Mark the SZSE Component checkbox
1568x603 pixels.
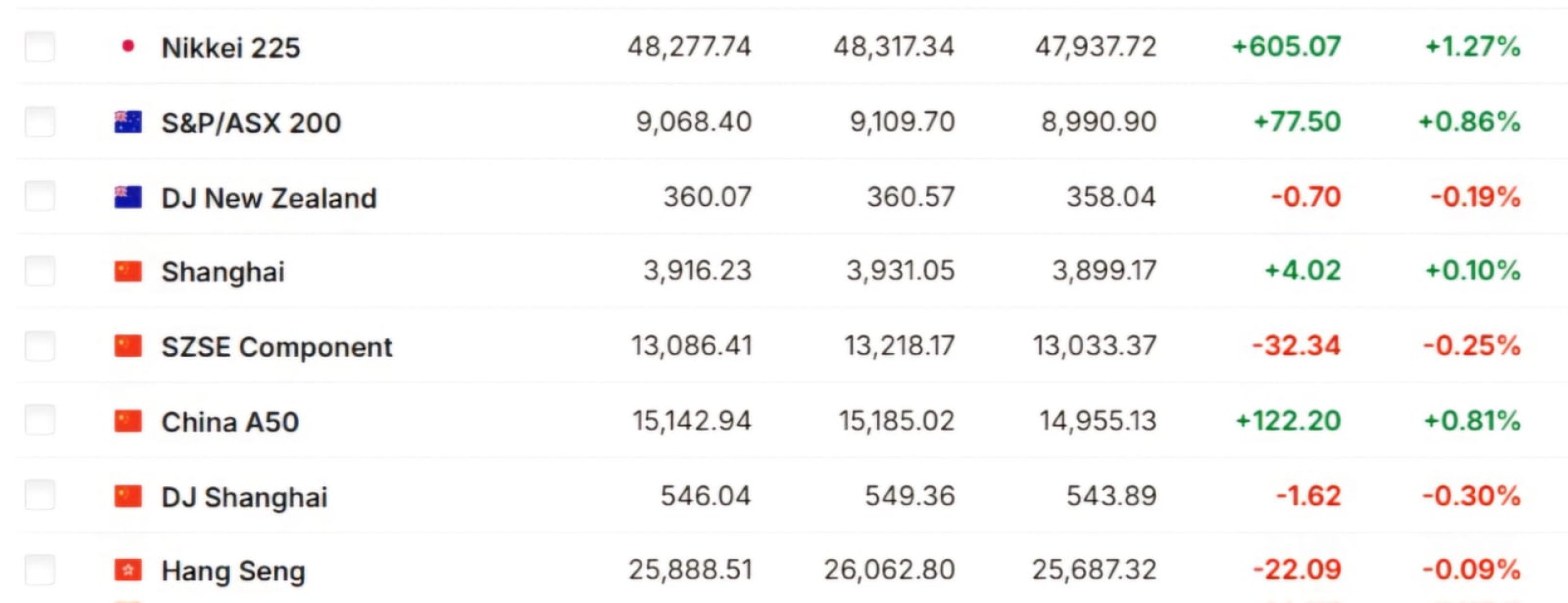pos(40,346)
